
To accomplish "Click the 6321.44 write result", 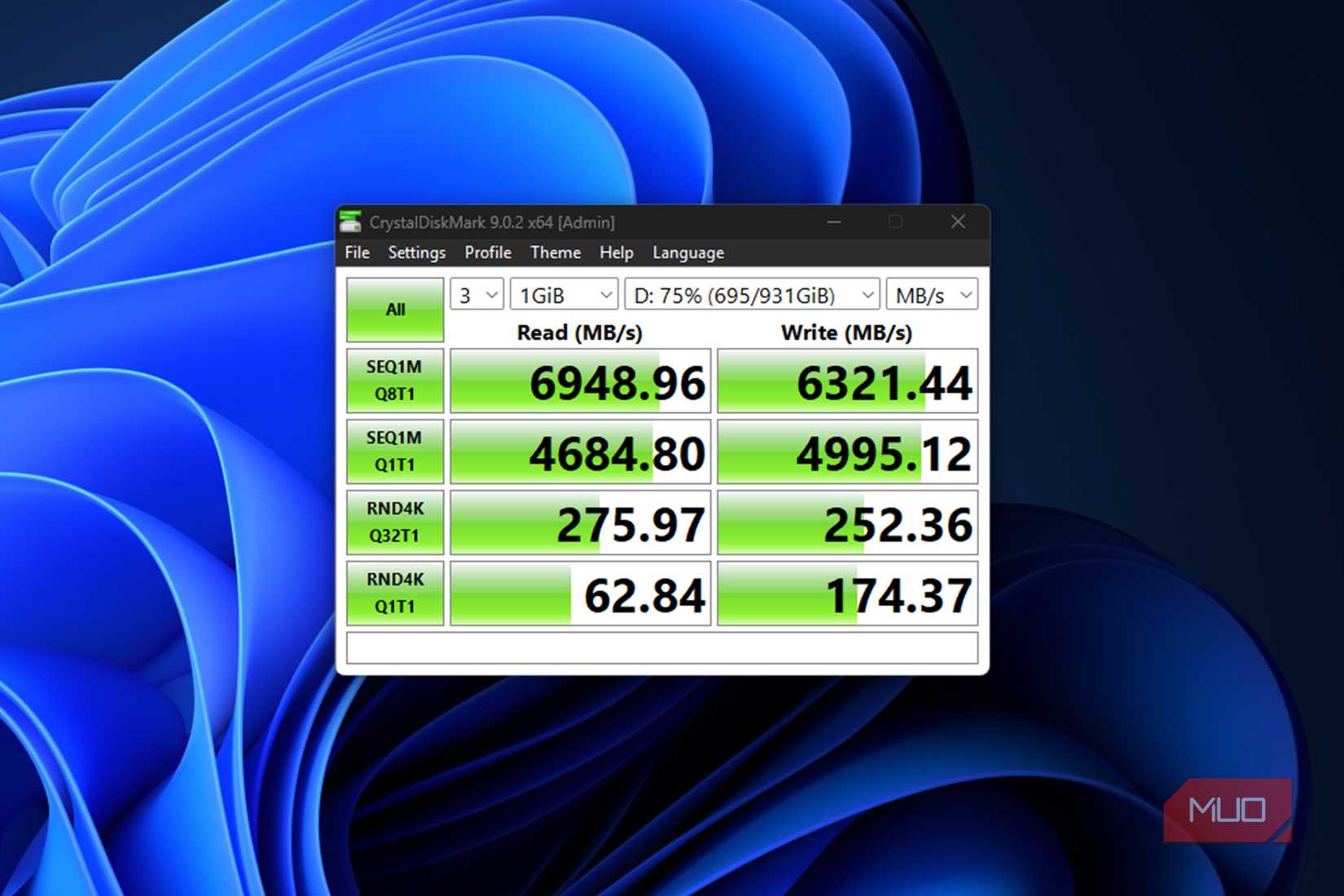I will pos(848,381).
